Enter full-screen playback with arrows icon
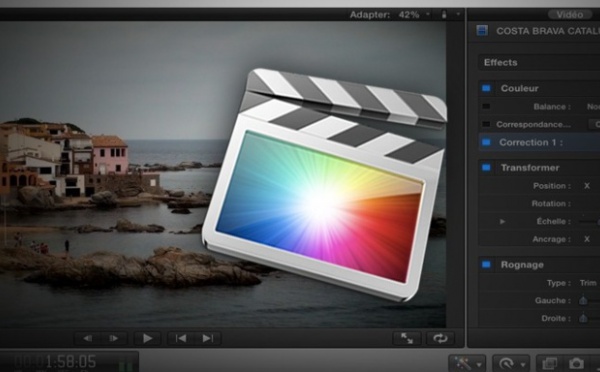The width and height of the screenshot is (600, 372). (x=407, y=338)
